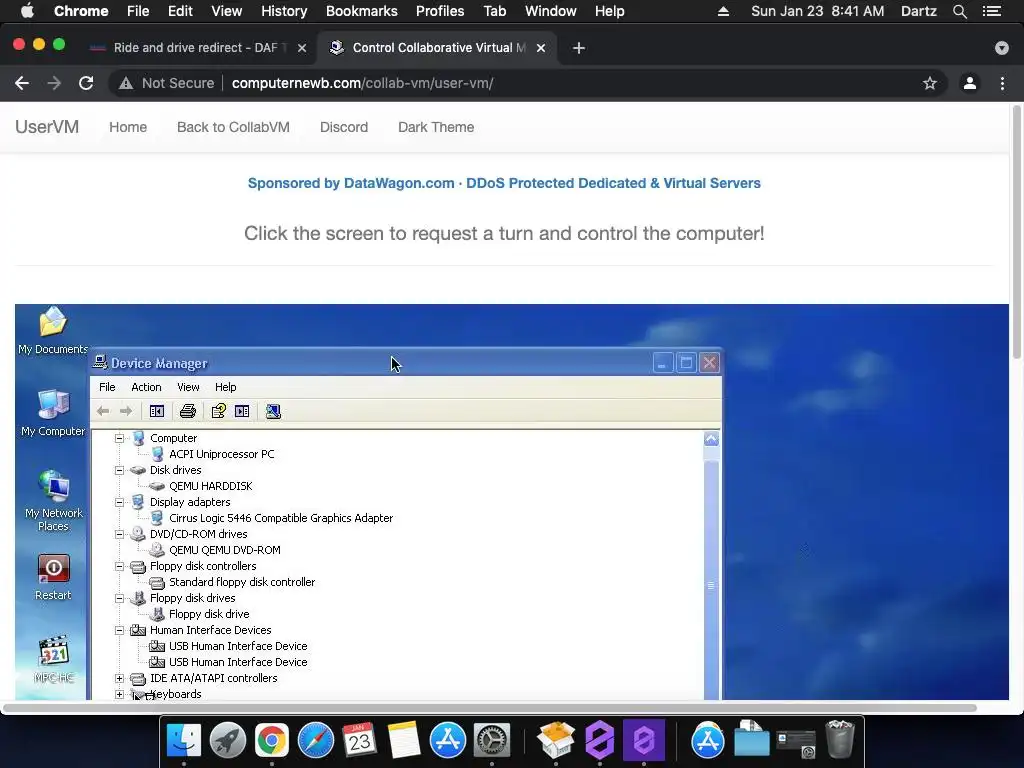The width and height of the screenshot is (1024, 768).
Task: Open Chrome from the Dock
Action: click(272, 740)
